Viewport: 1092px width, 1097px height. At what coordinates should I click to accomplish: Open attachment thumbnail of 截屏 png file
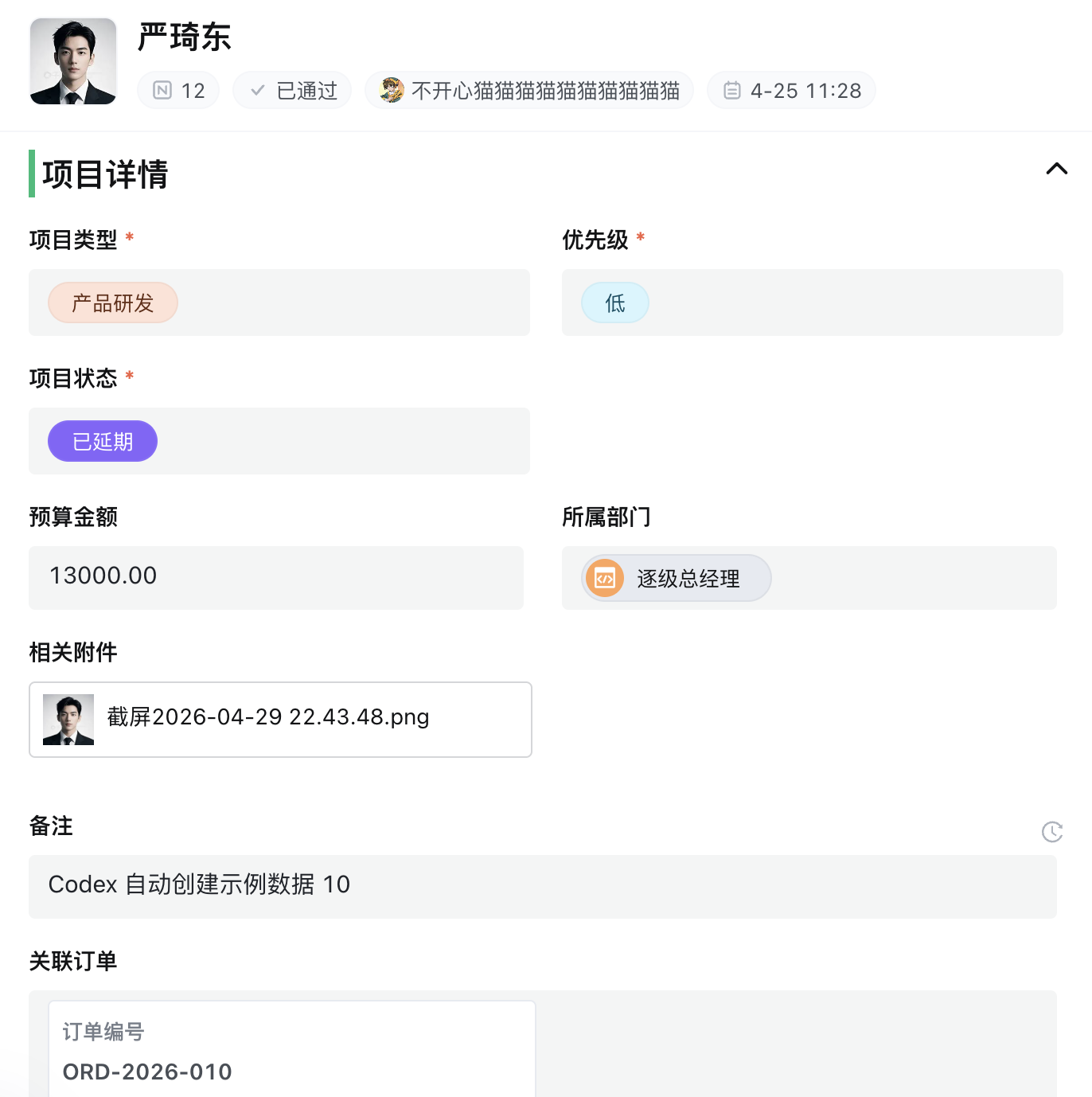click(x=68, y=720)
